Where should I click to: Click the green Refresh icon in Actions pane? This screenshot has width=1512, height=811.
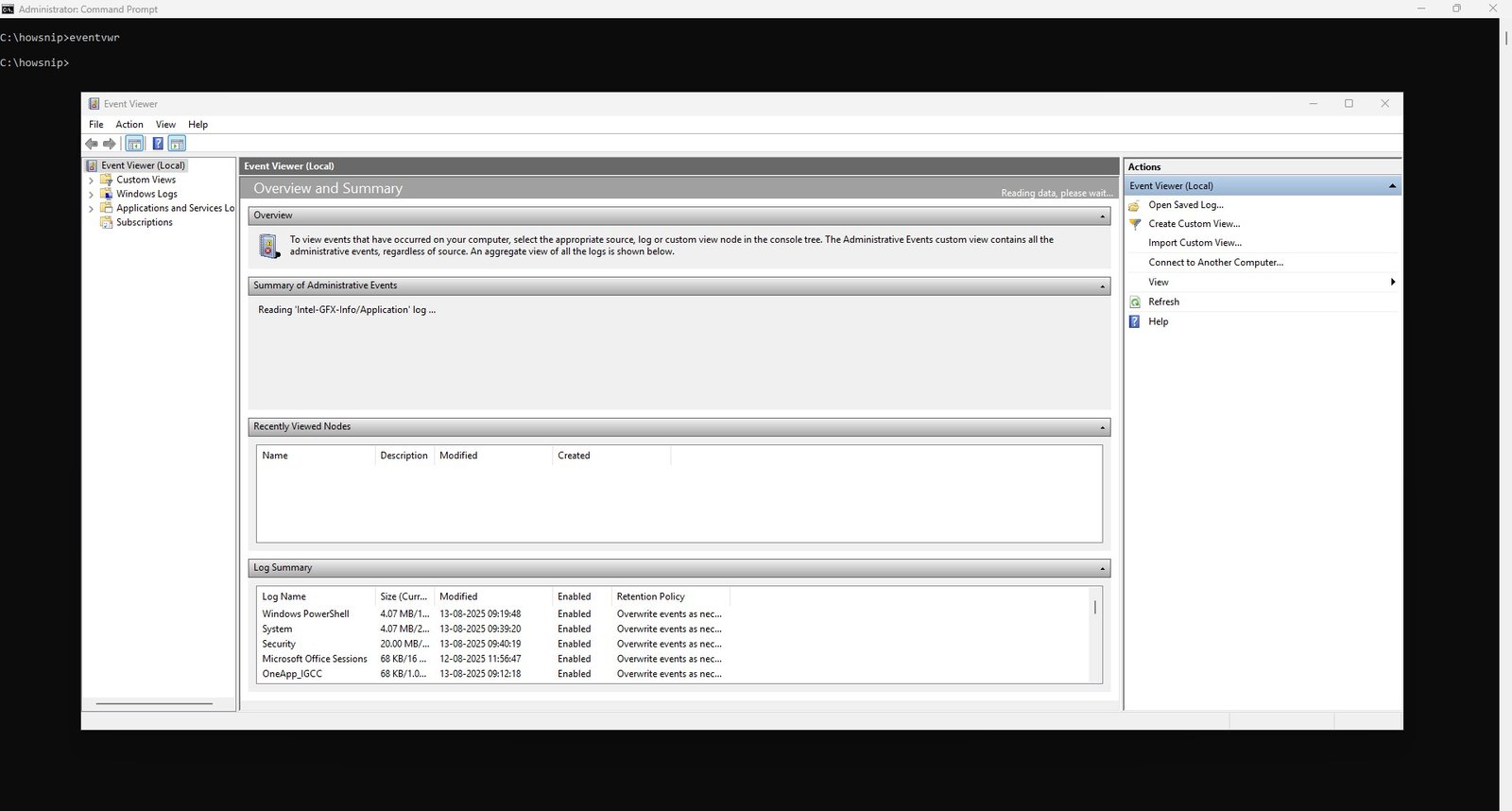[1135, 302]
